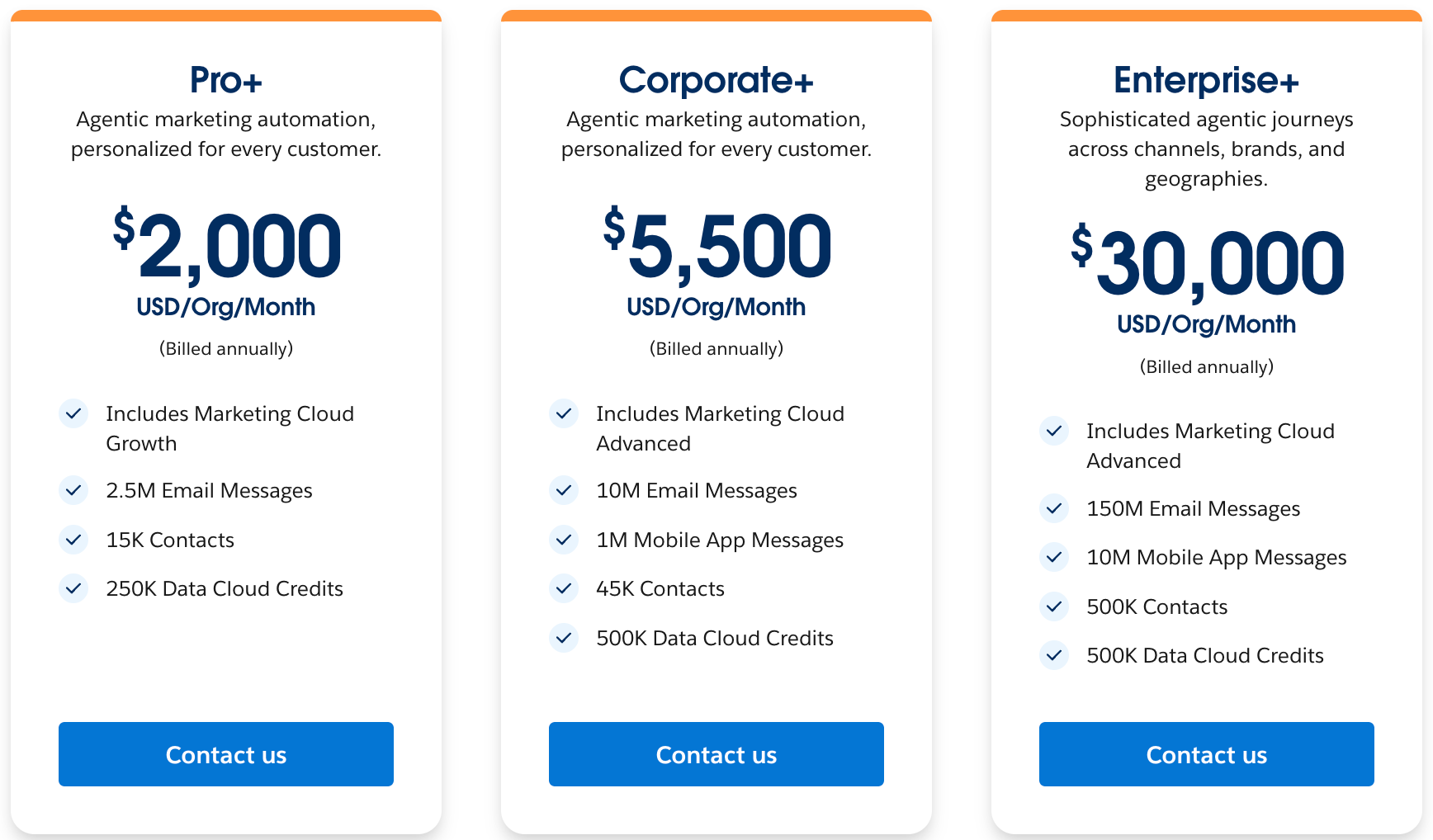Click the checkmark next to 2.5M Email Messages
Viewport: 1433px width, 840px height.
(x=73, y=490)
